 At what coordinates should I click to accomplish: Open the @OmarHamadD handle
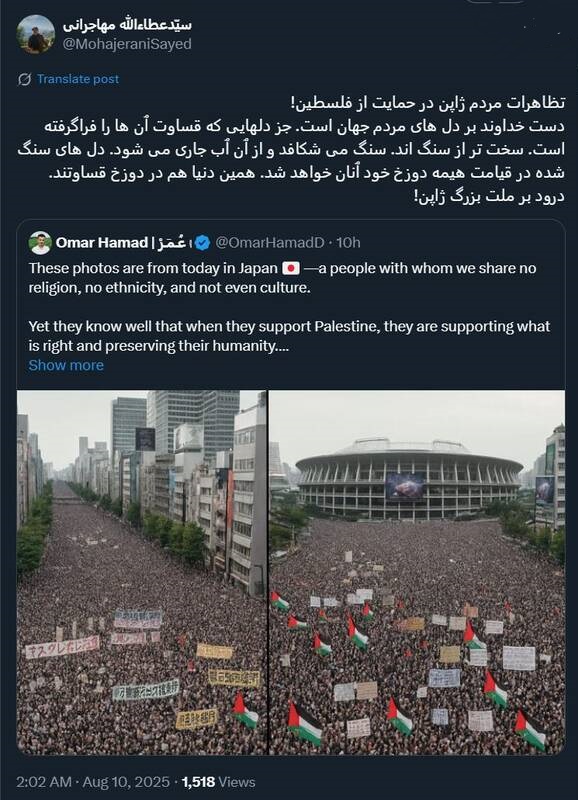[270, 243]
